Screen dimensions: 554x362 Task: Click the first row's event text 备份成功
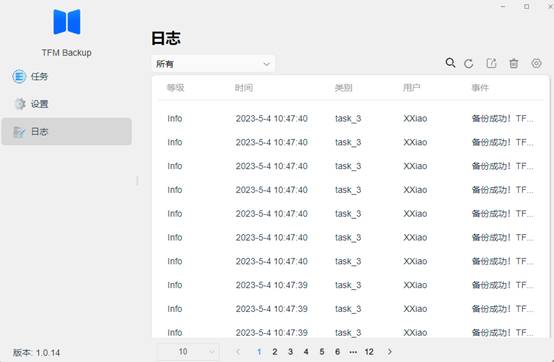[502, 118]
